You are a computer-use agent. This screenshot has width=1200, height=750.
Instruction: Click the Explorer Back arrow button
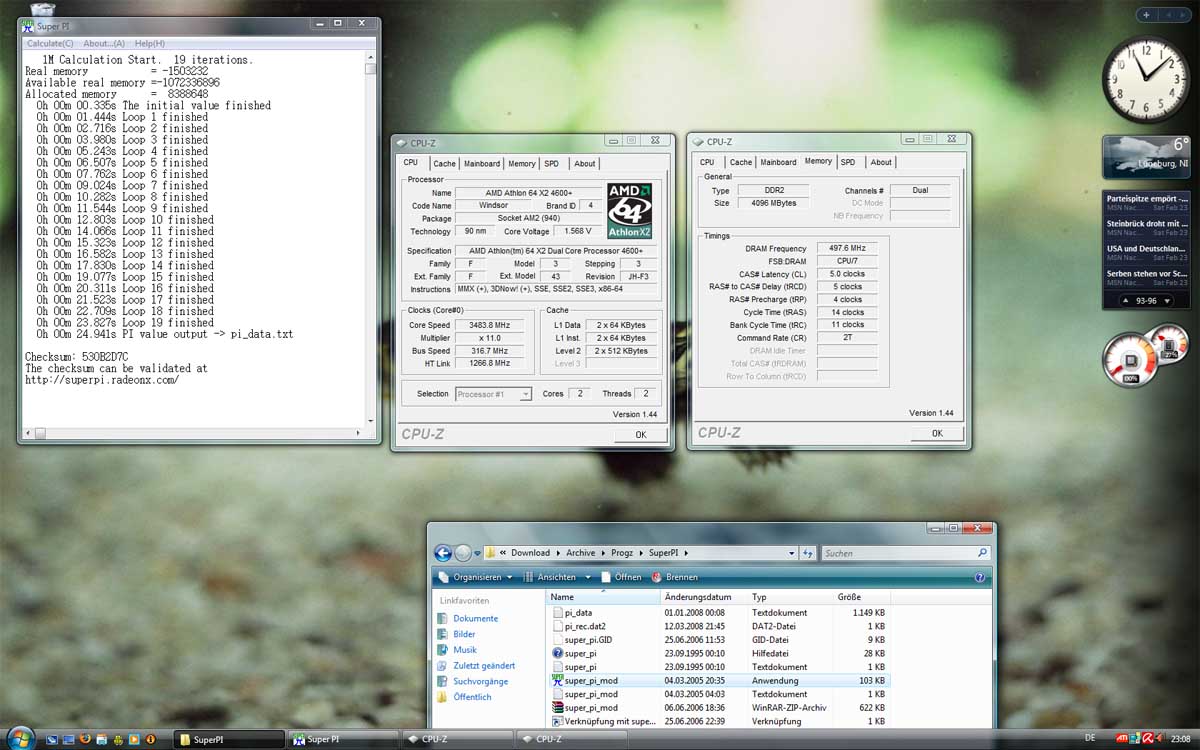pyautogui.click(x=443, y=552)
